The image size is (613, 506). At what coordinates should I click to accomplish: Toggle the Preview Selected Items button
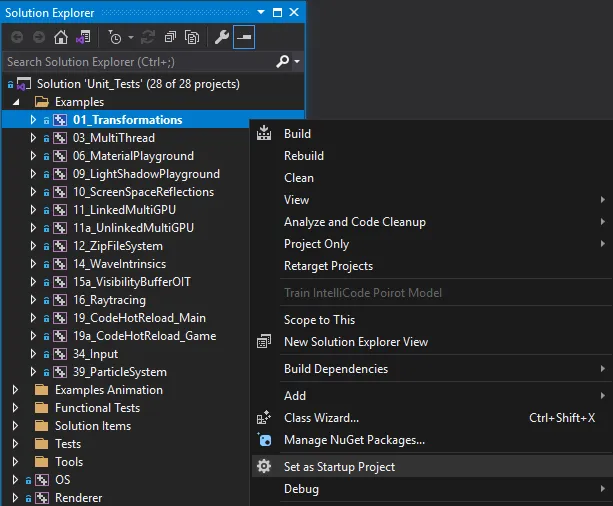click(244, 37)
